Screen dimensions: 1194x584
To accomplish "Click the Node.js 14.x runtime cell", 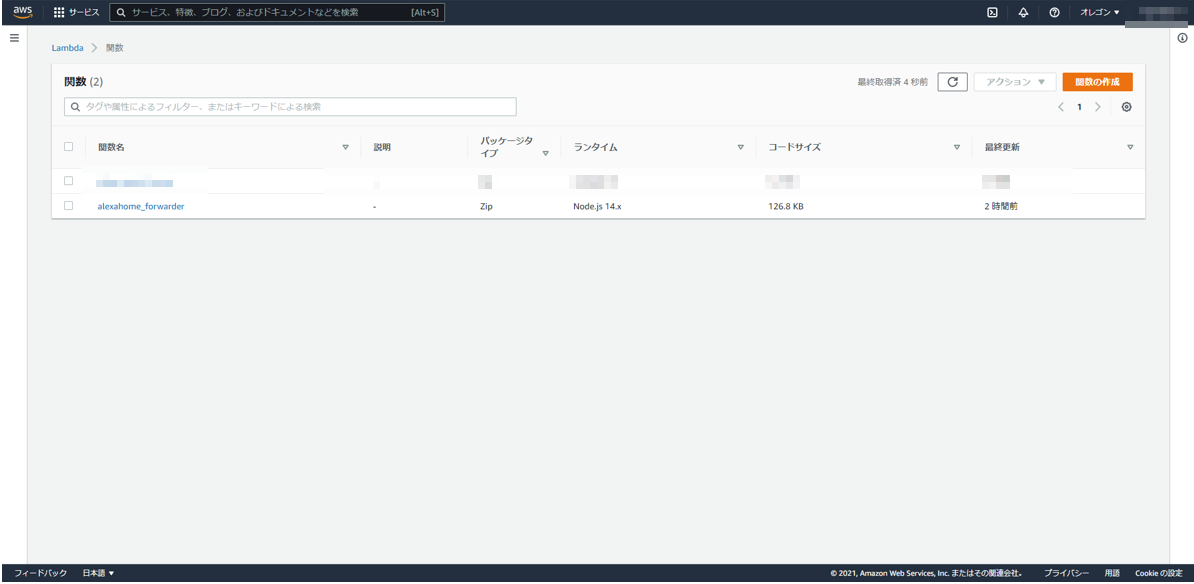I will (597, 206).
